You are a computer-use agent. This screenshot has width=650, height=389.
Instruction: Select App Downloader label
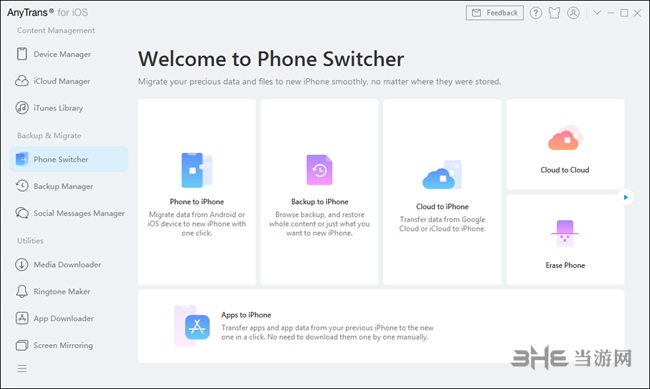(63, 318)
